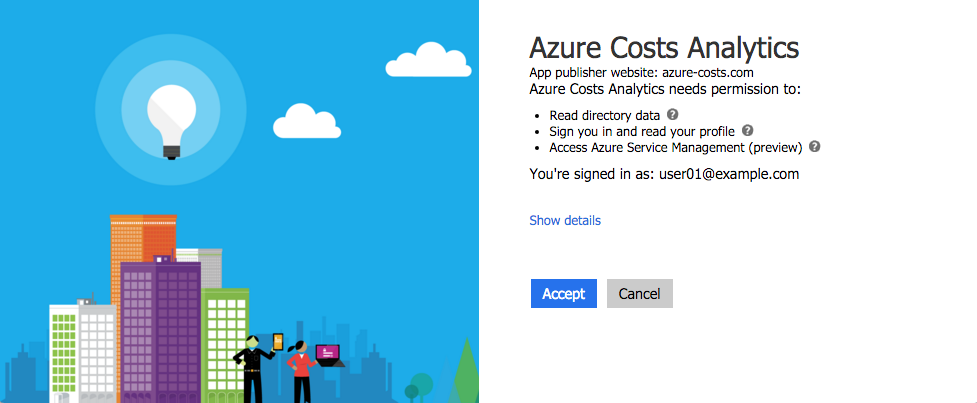
Task: Click the orange tablet held by the man
Action: pyautogui.click(x=278, y=342)
